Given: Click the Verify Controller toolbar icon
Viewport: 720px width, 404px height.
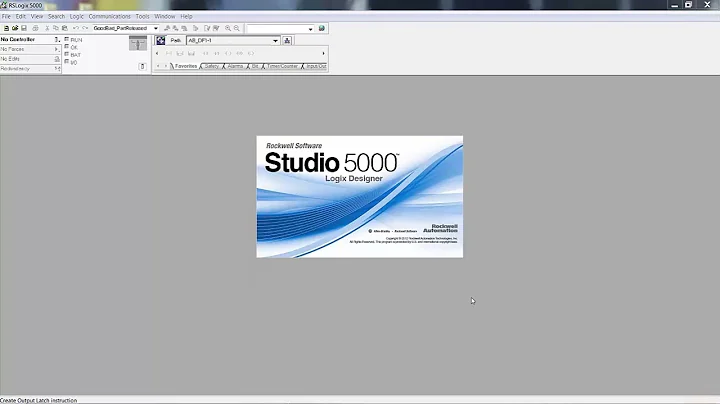Looking at the screenshot, I should pos(216,28).
